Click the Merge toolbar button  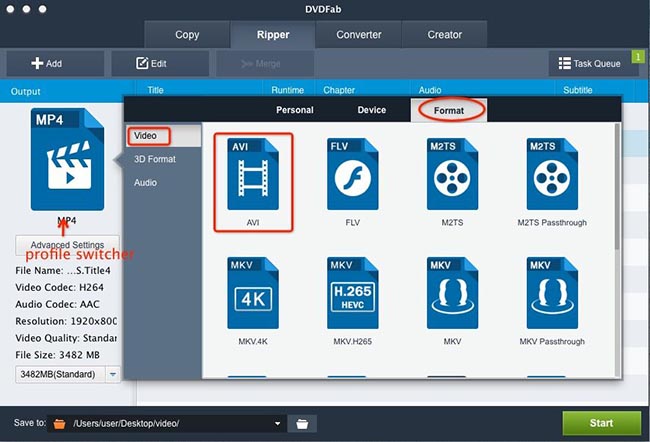264,63
